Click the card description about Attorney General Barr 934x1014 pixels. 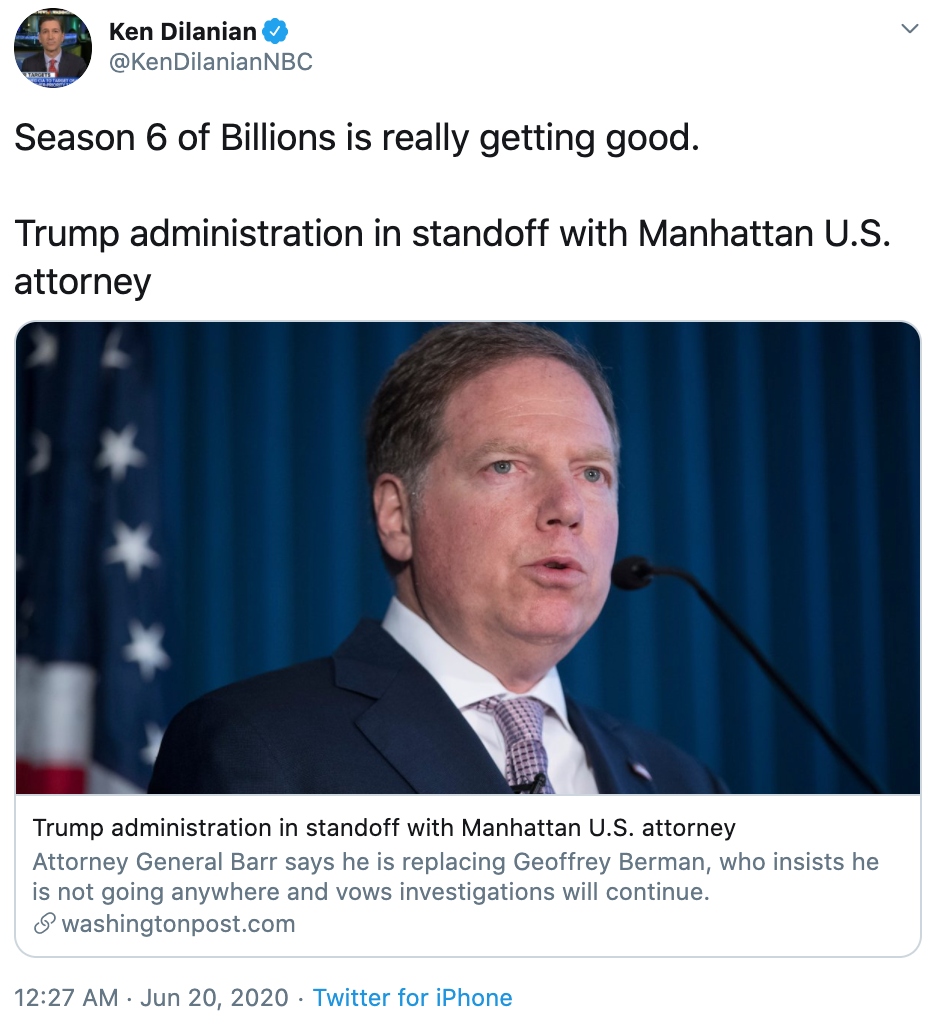pyautogui.click(x=455, y=876)
